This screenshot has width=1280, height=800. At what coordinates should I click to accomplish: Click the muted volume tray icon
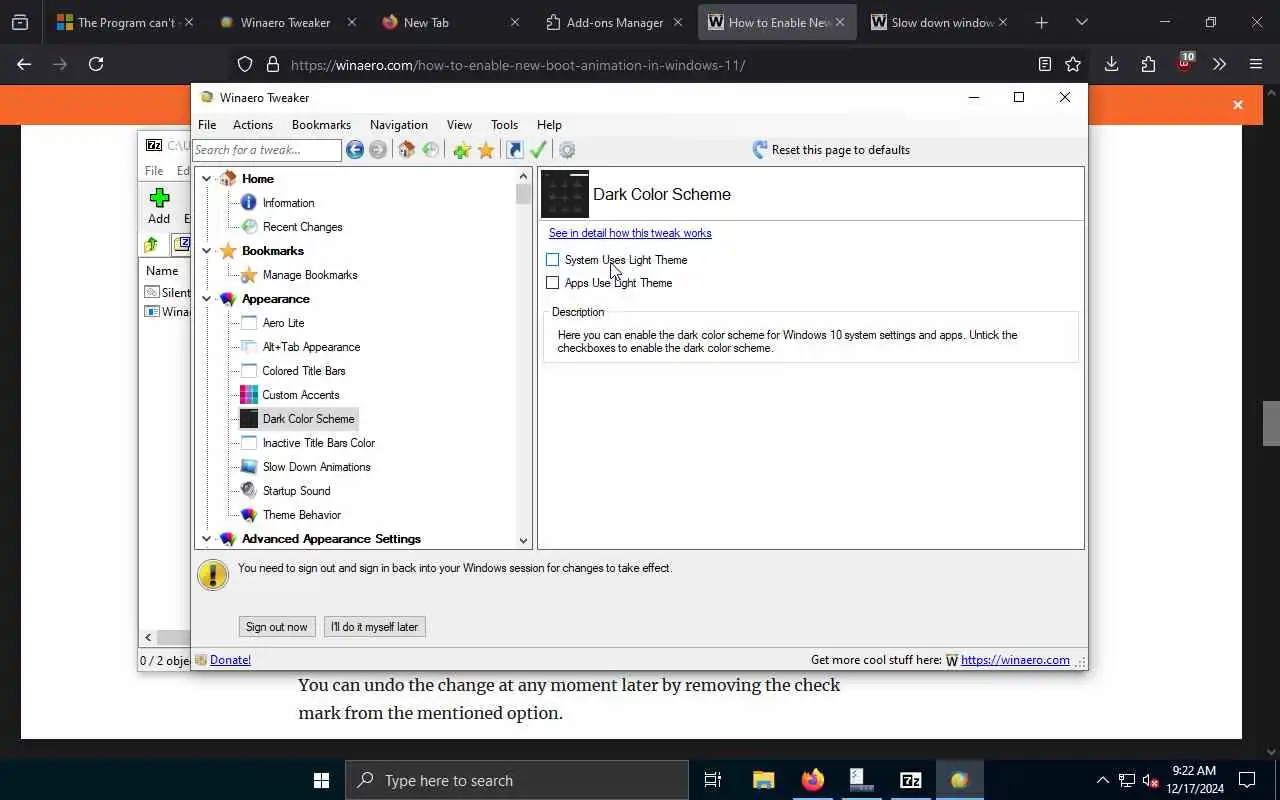coord(1150,780)
